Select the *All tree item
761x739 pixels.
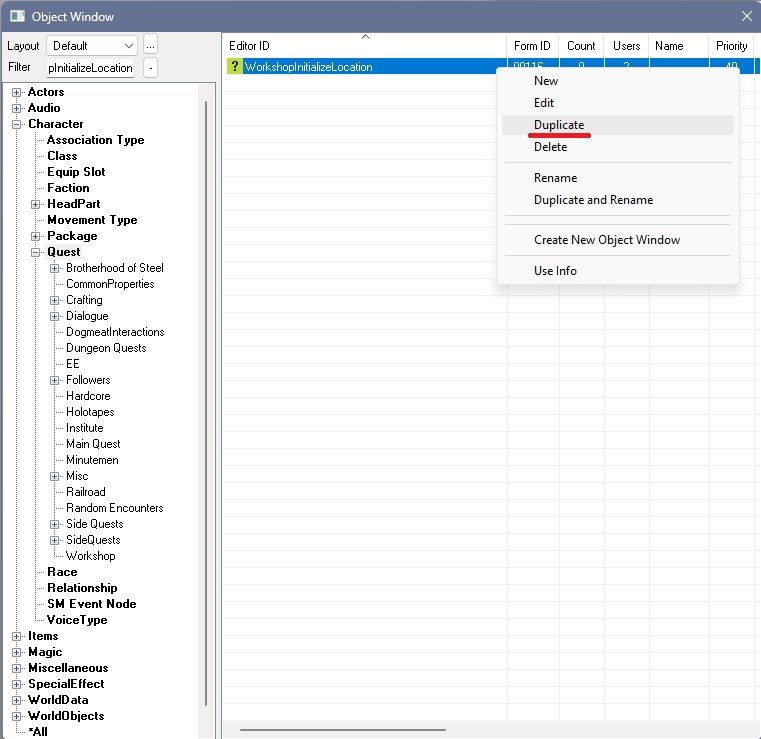coord(38,732)
